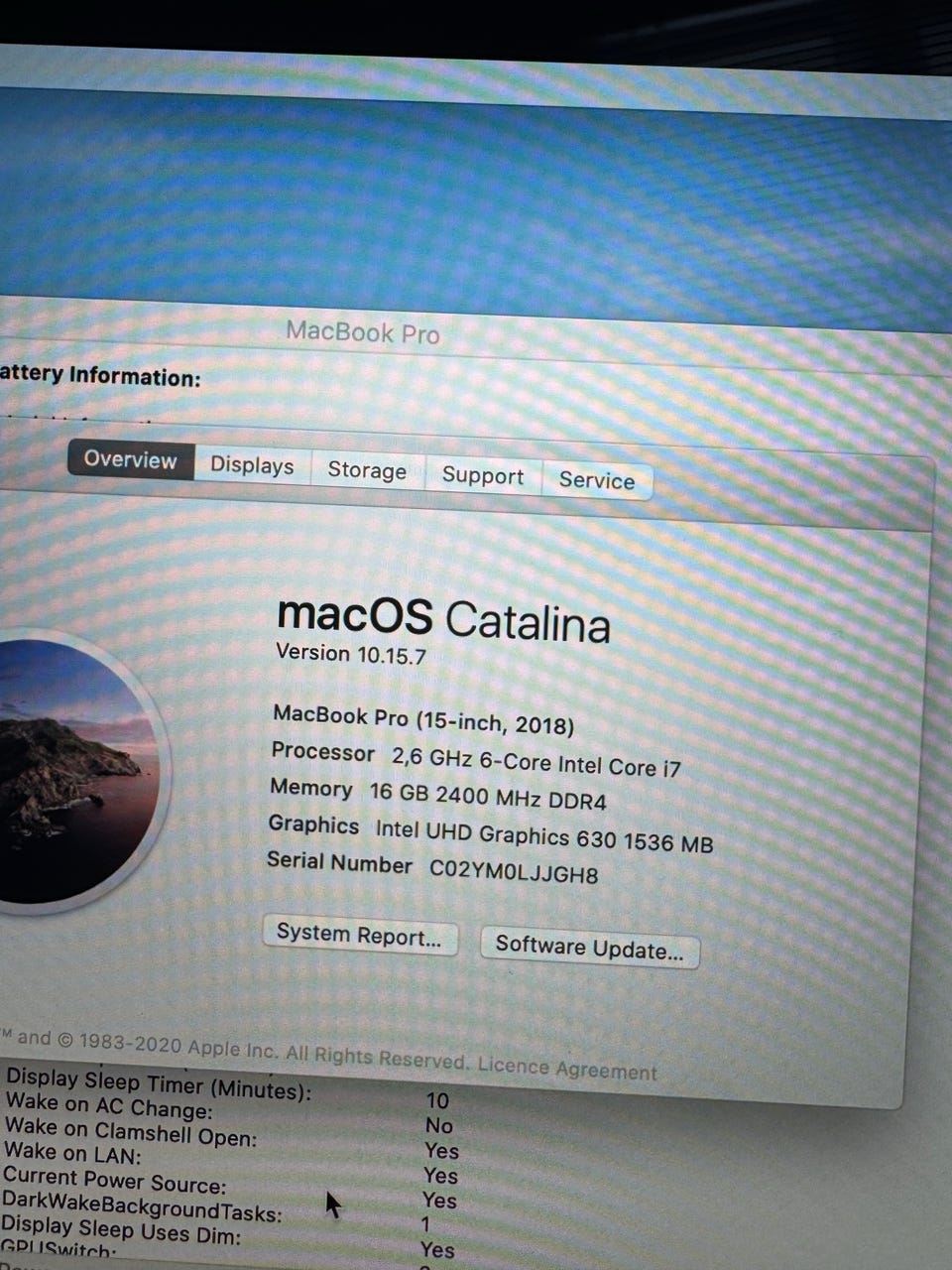Open the Support tab
This screenshot has height=1270, width=952.
[483, 475]
